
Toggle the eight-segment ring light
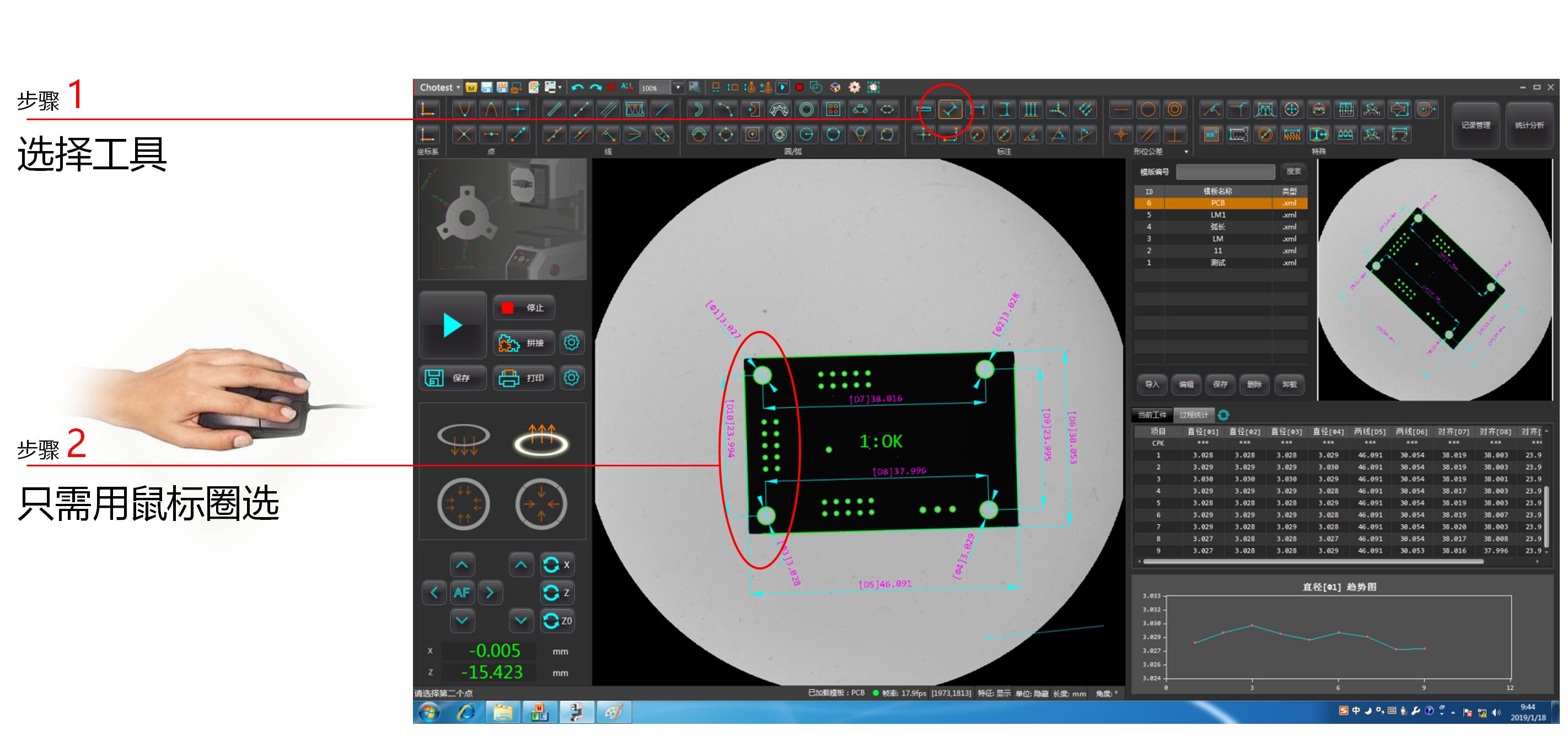[x=464, y=504]
